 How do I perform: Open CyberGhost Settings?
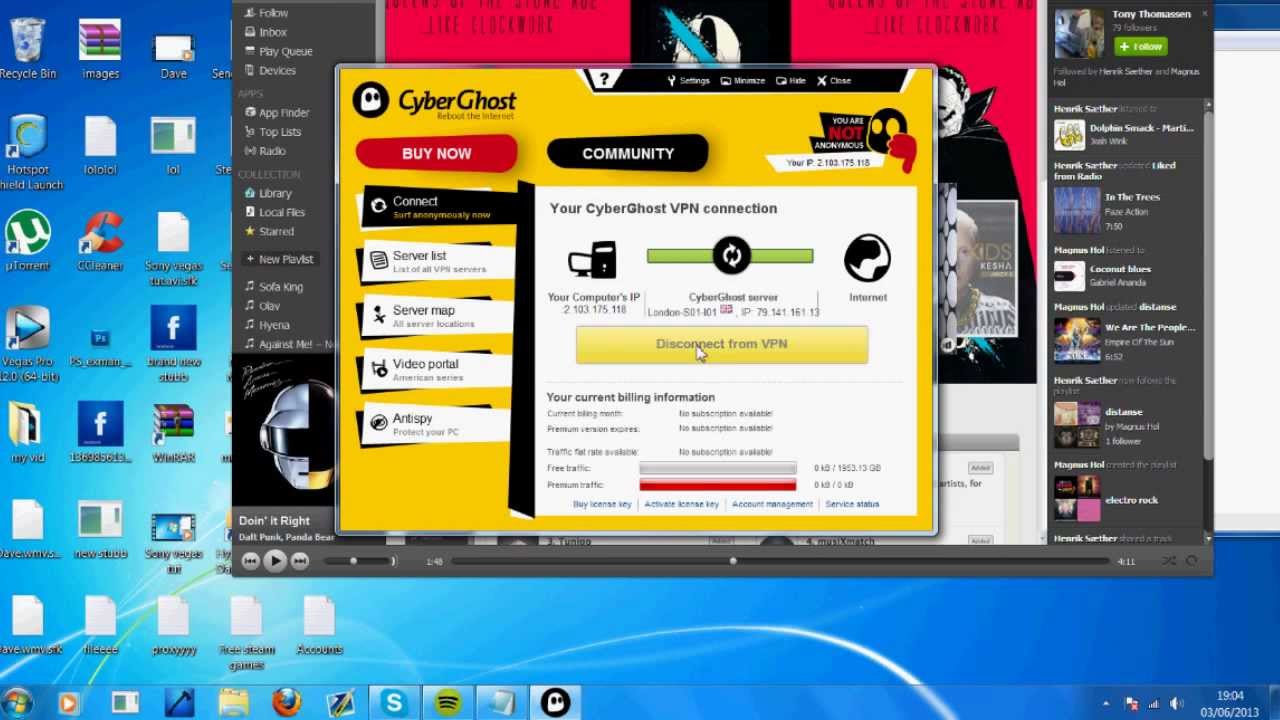point(688,81)
